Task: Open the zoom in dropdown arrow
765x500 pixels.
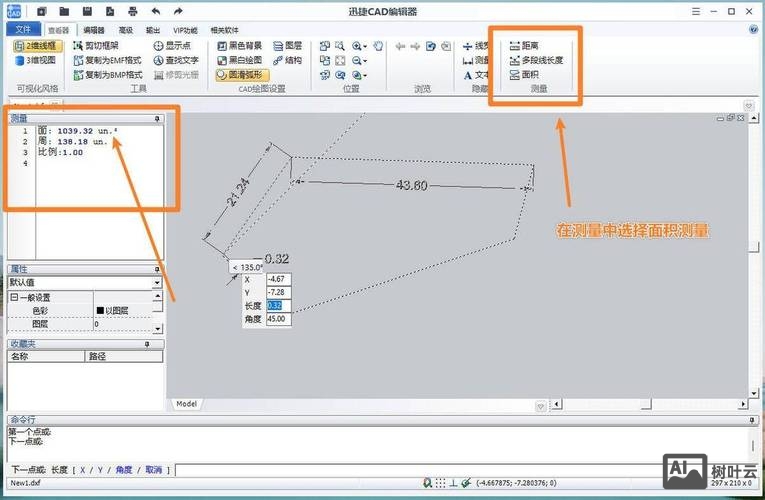Action: 365,47
